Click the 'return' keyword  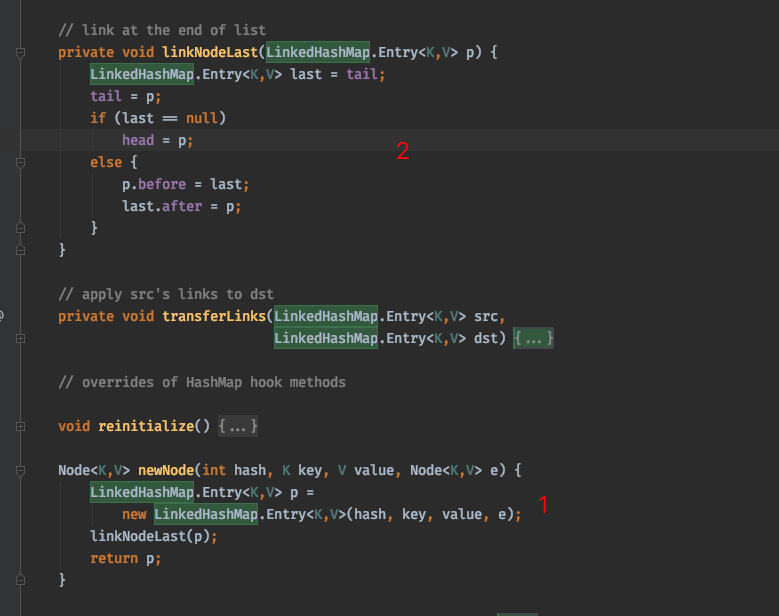114,558
